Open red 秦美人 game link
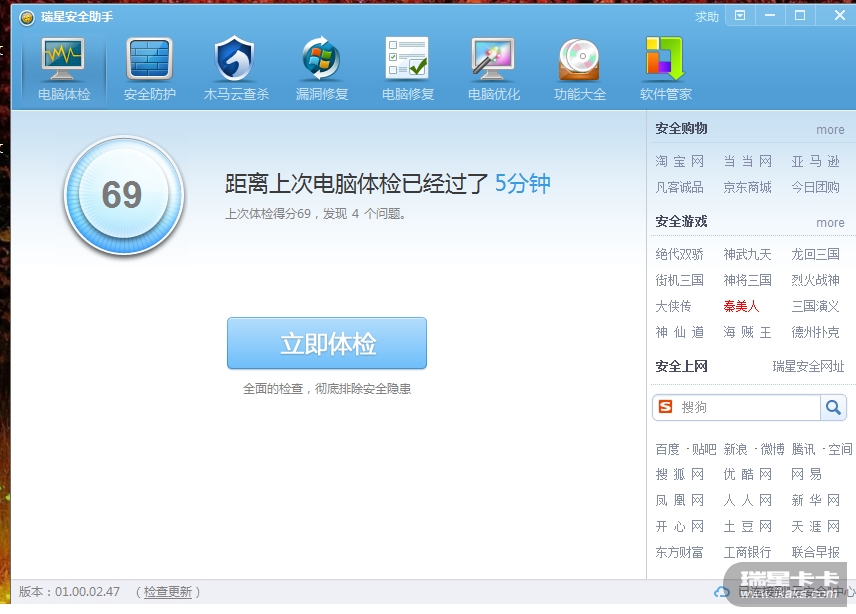 [741, 306]
